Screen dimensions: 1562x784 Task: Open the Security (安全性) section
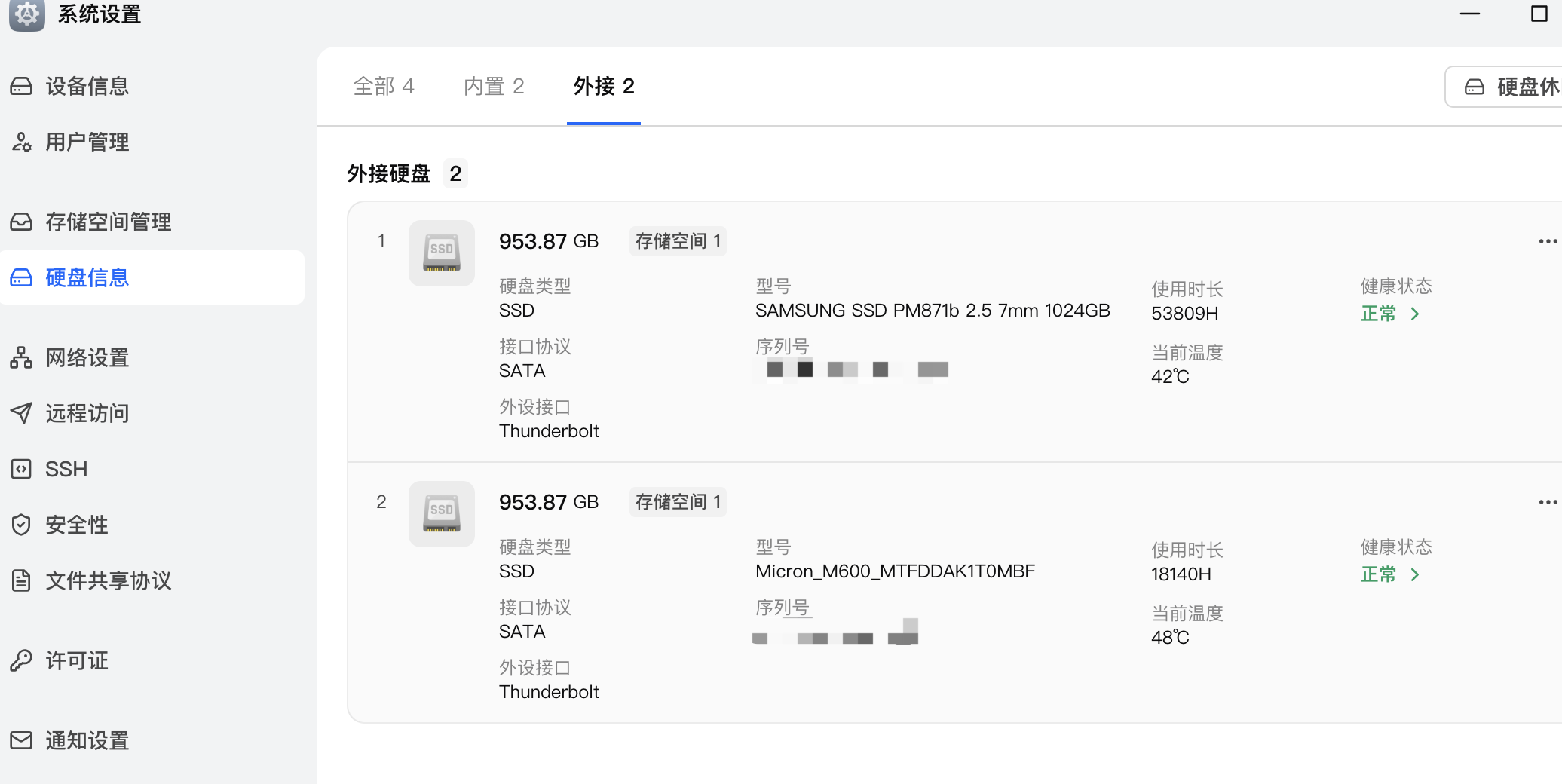(x=76, y=525)
